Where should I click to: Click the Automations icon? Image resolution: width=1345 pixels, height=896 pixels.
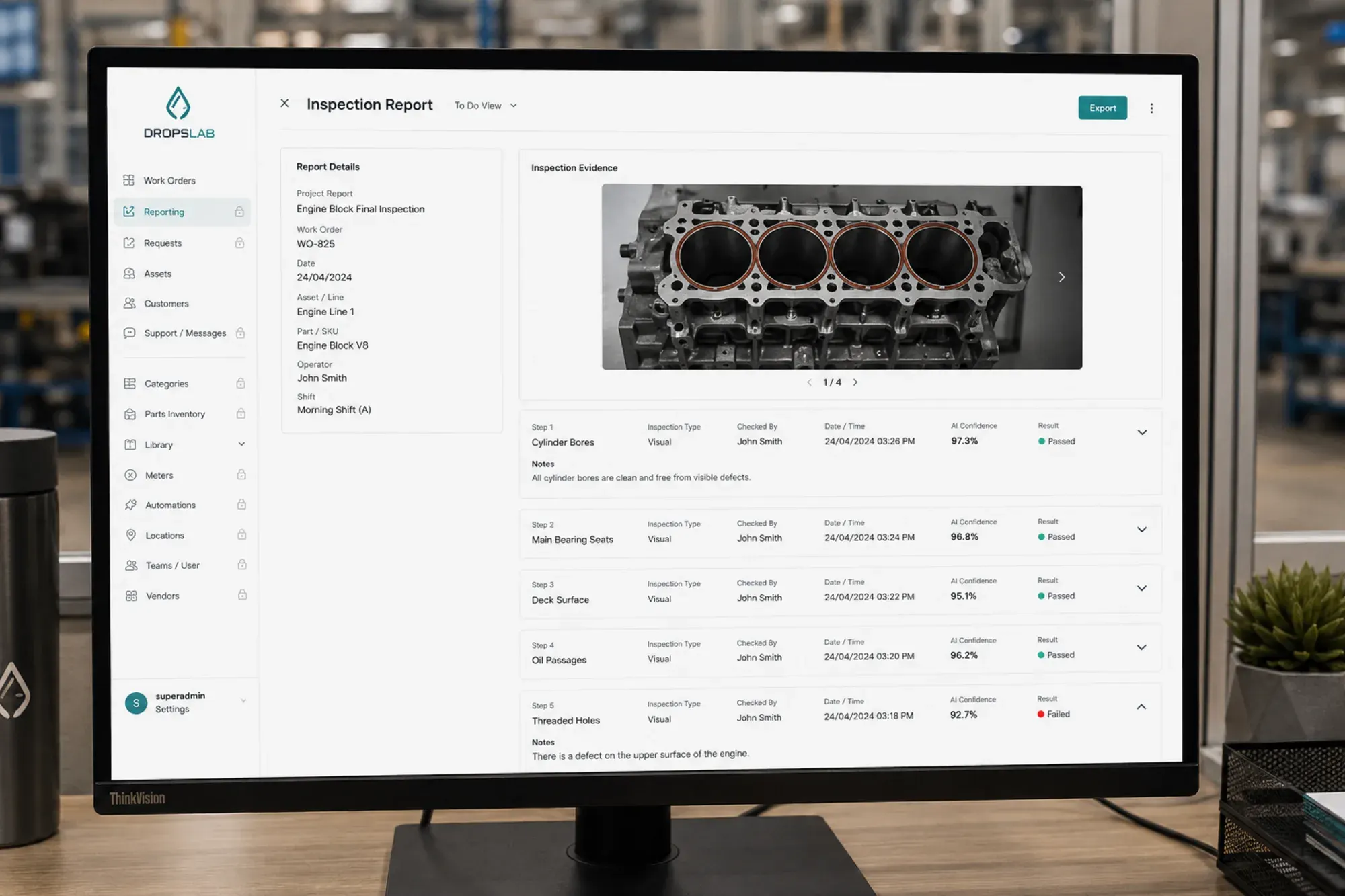pos(130,505)
